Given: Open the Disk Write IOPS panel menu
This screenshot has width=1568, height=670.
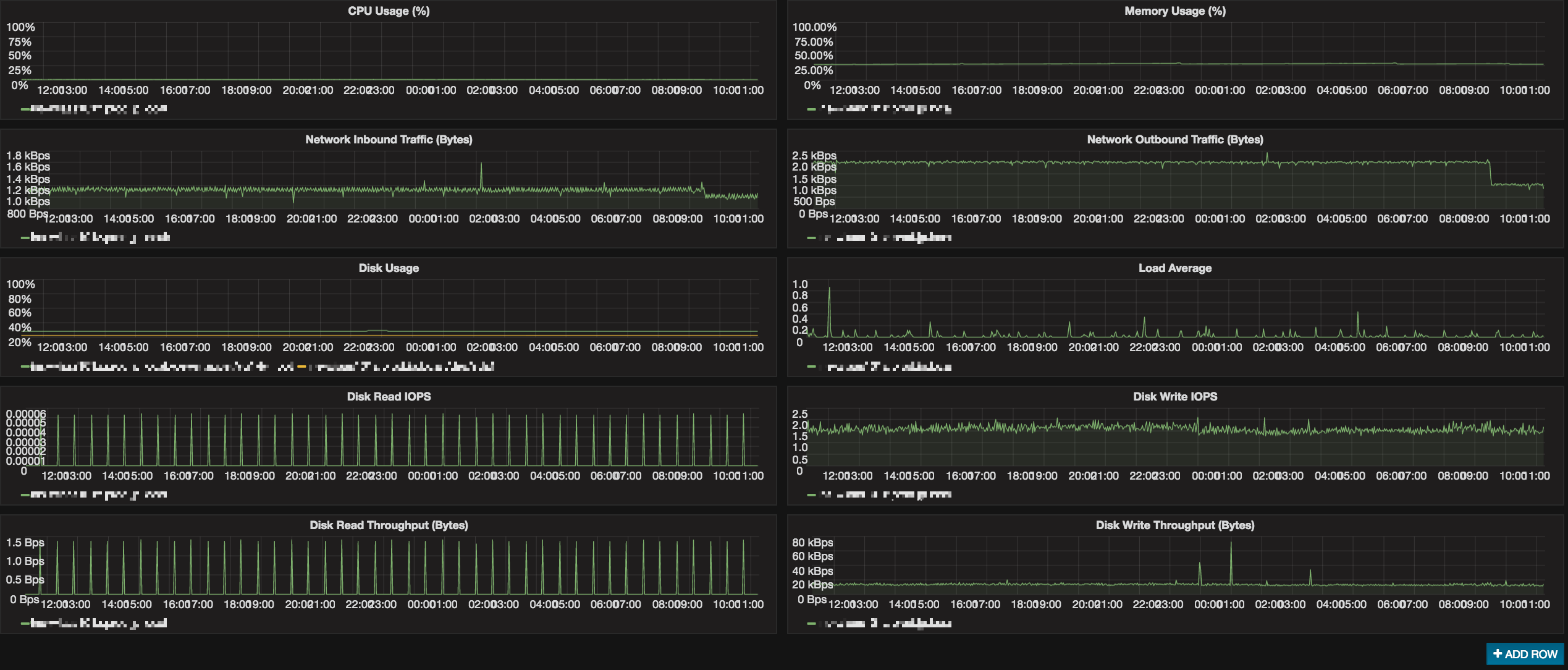Looking at the screenshot, I should [x=1174, y=396].
